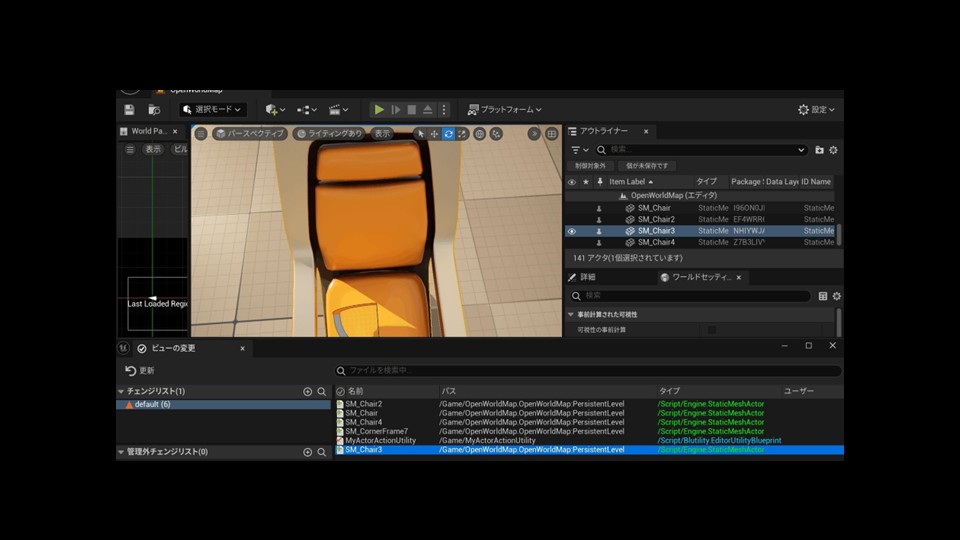Open the Browse content icon in toolbar
Viewport: 960px width, 540px height.
[154, 110]
